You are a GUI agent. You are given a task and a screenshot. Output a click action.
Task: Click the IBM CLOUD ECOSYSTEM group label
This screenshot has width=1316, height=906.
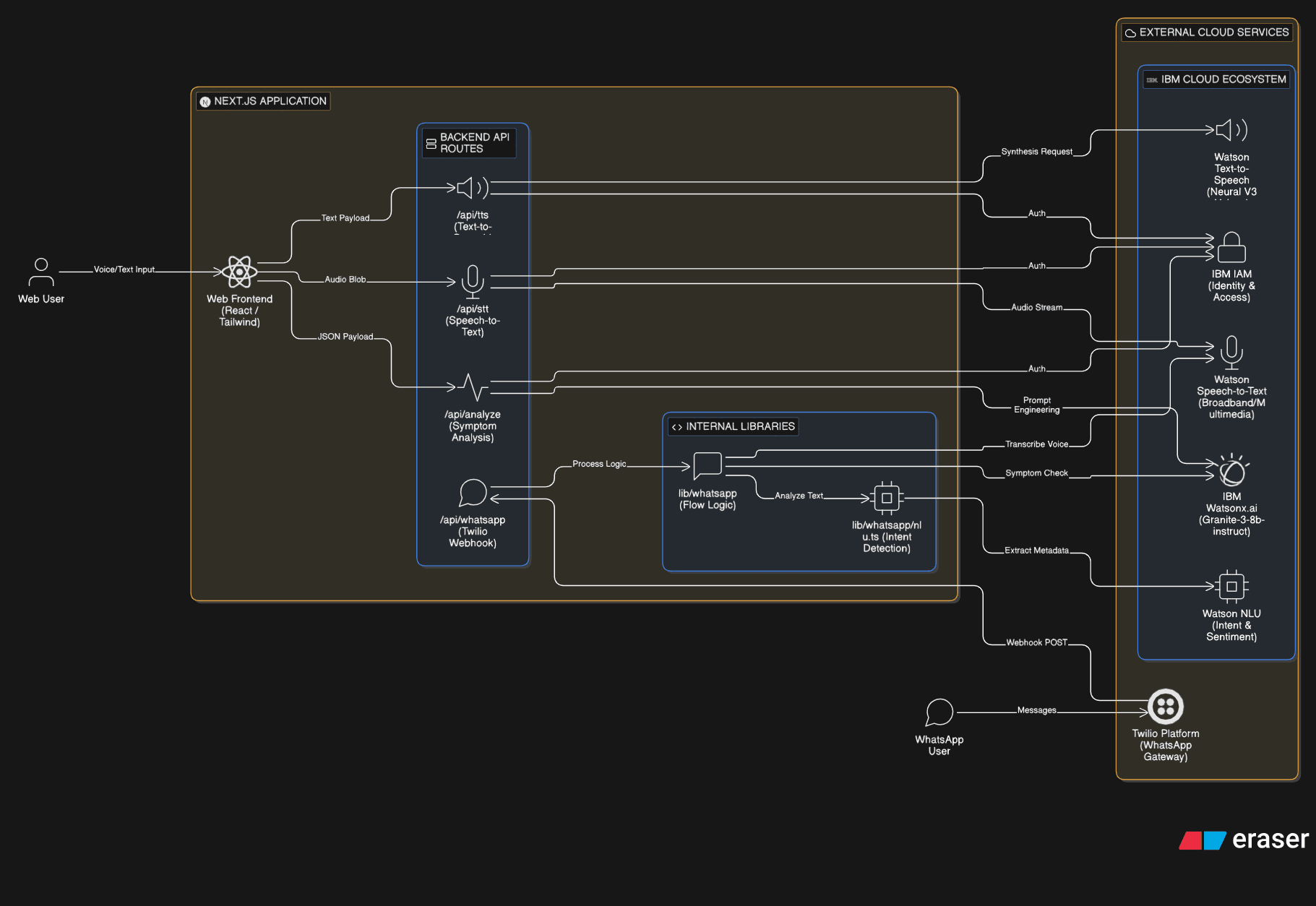point(1216,79)
